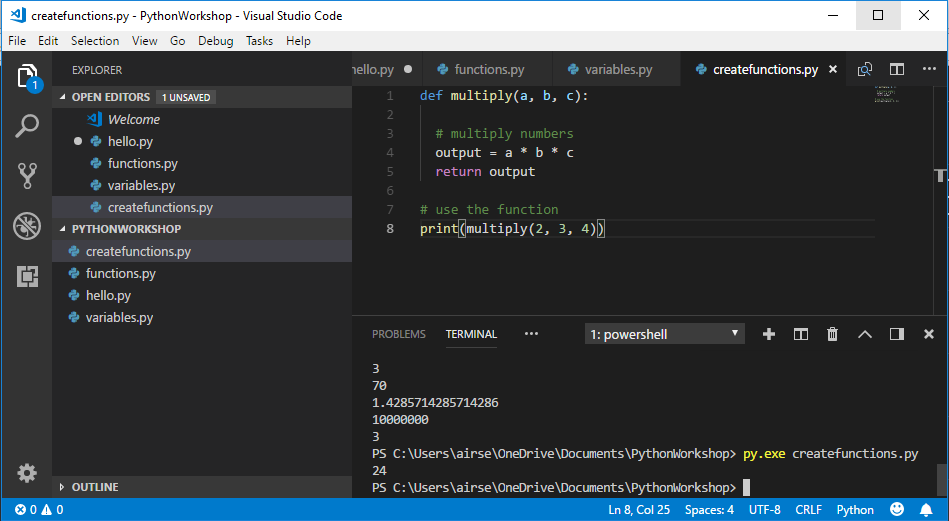
Task: Switch to the Problems panel tab
Action: [x=399, y=334]
